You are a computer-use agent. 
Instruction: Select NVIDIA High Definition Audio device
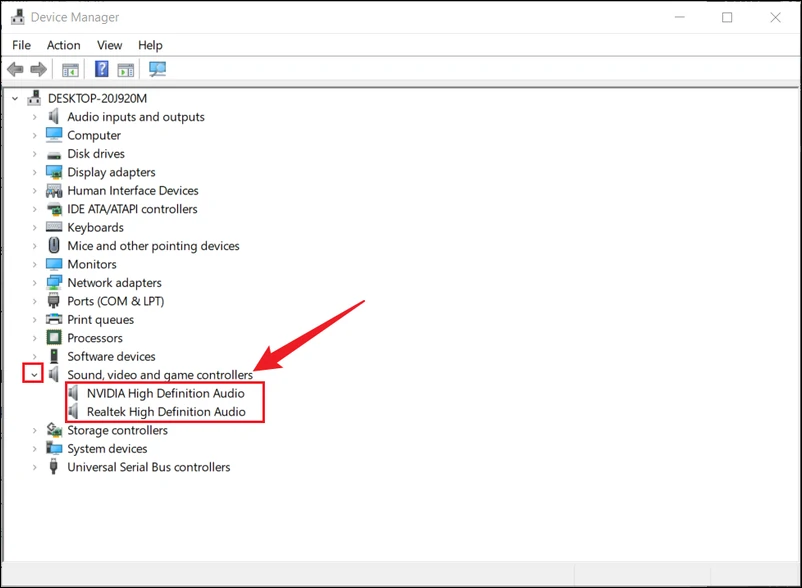pyautogui.click(x=166, y=393)
